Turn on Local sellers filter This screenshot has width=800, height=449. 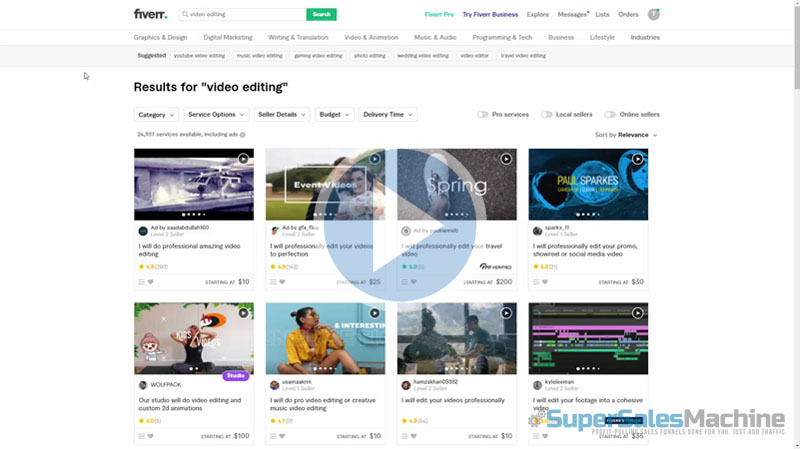546,115
